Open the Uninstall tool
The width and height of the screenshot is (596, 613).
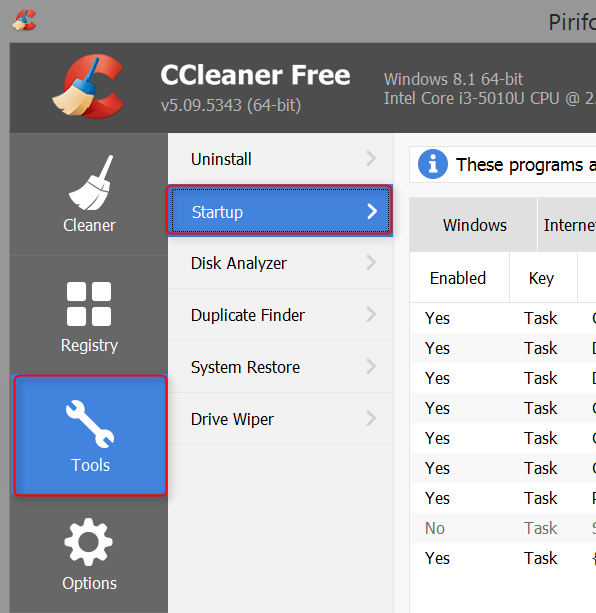[280, 159]
